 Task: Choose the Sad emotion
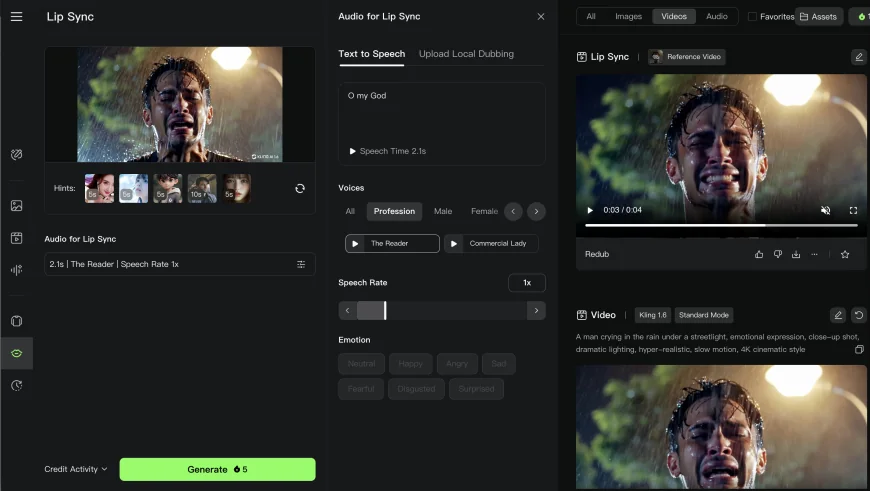point(499,364)
